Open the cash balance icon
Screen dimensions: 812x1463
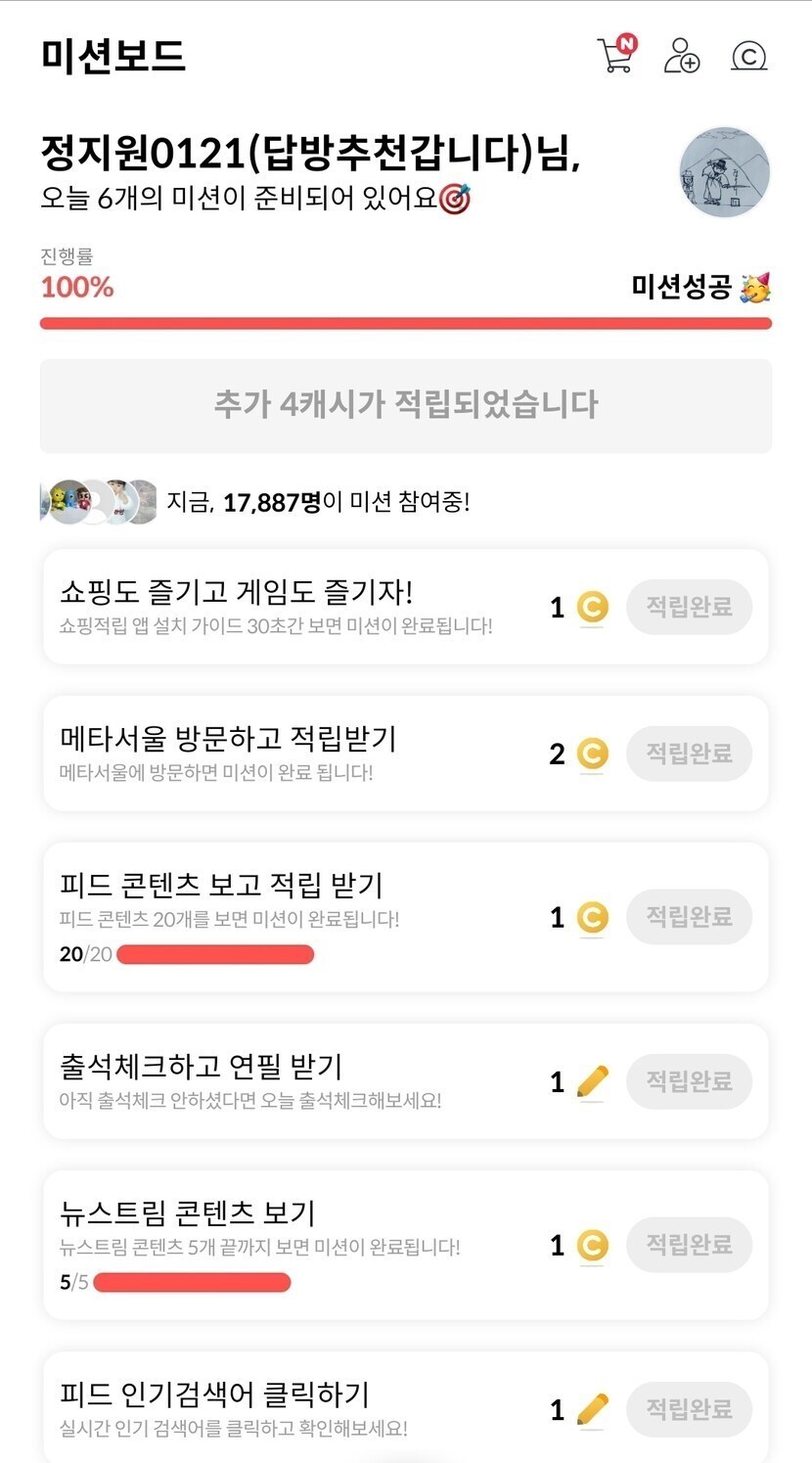tap(748, 56)
